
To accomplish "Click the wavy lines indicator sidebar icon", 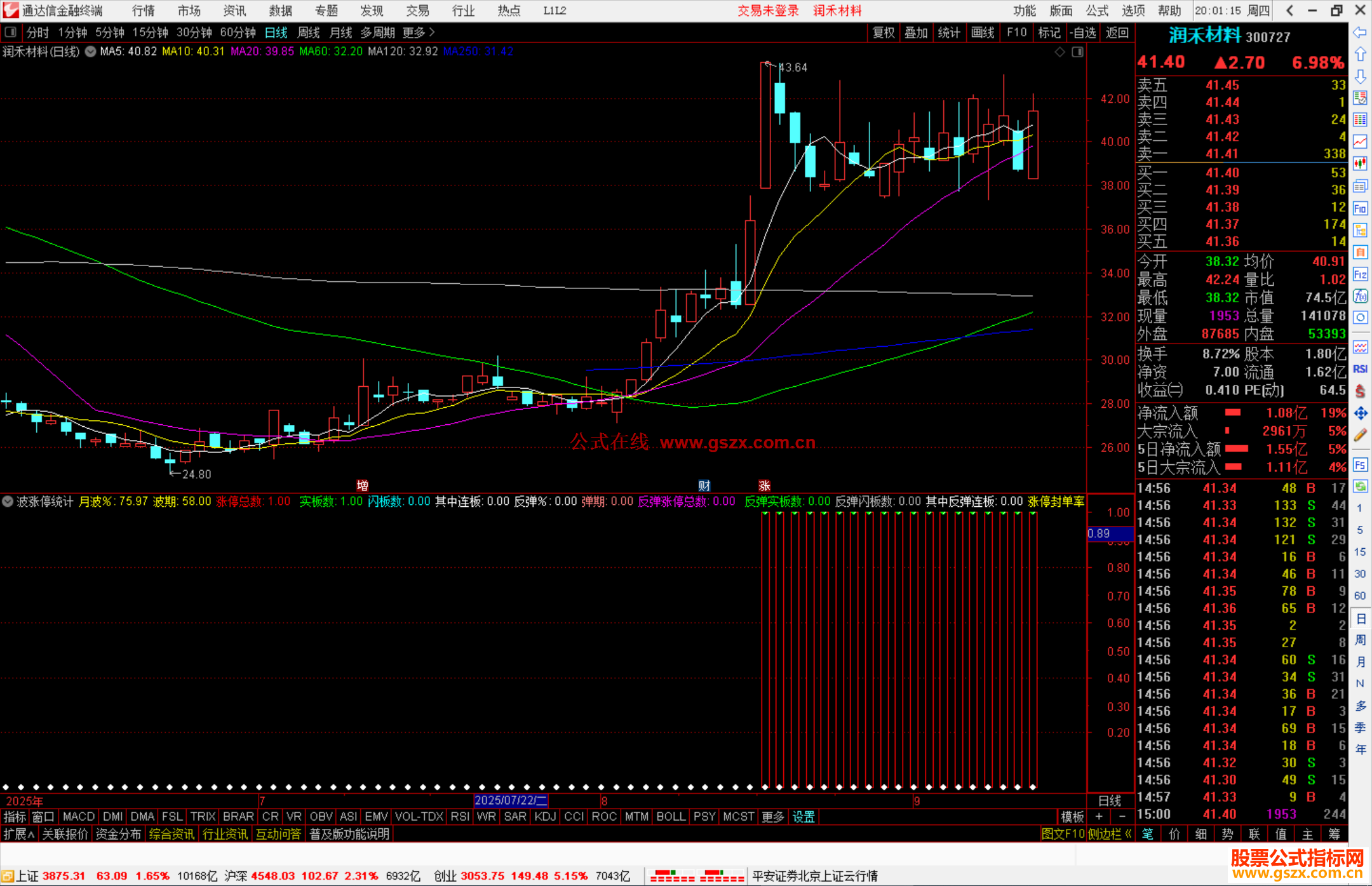I will (1360, 347).
